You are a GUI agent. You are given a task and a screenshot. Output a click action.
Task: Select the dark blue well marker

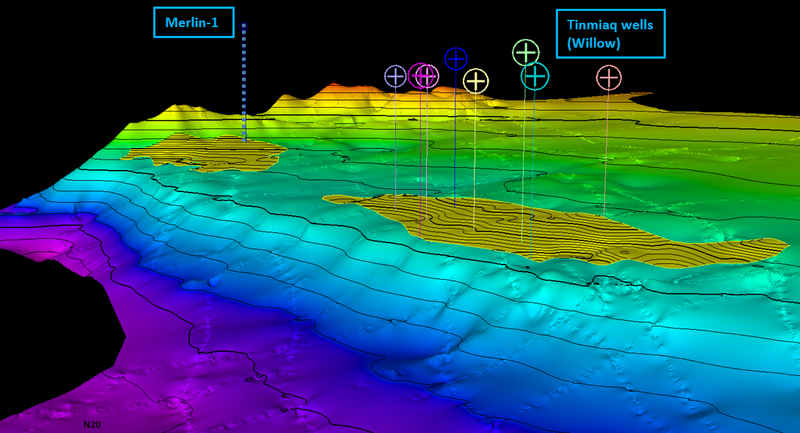pyautogui.click(x=456, y=59)
